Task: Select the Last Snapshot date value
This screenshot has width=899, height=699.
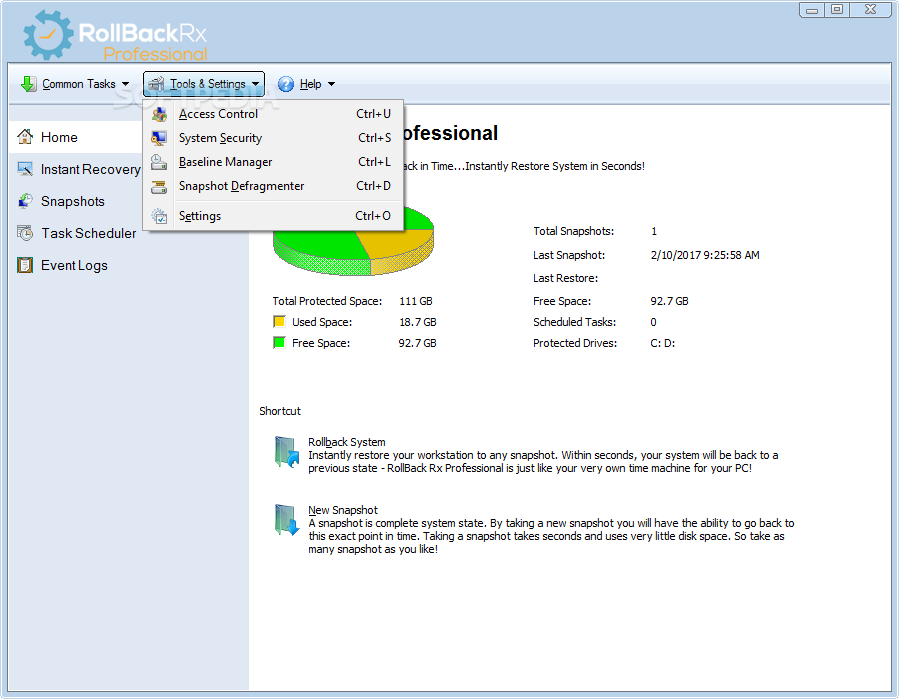Action: 705,255
